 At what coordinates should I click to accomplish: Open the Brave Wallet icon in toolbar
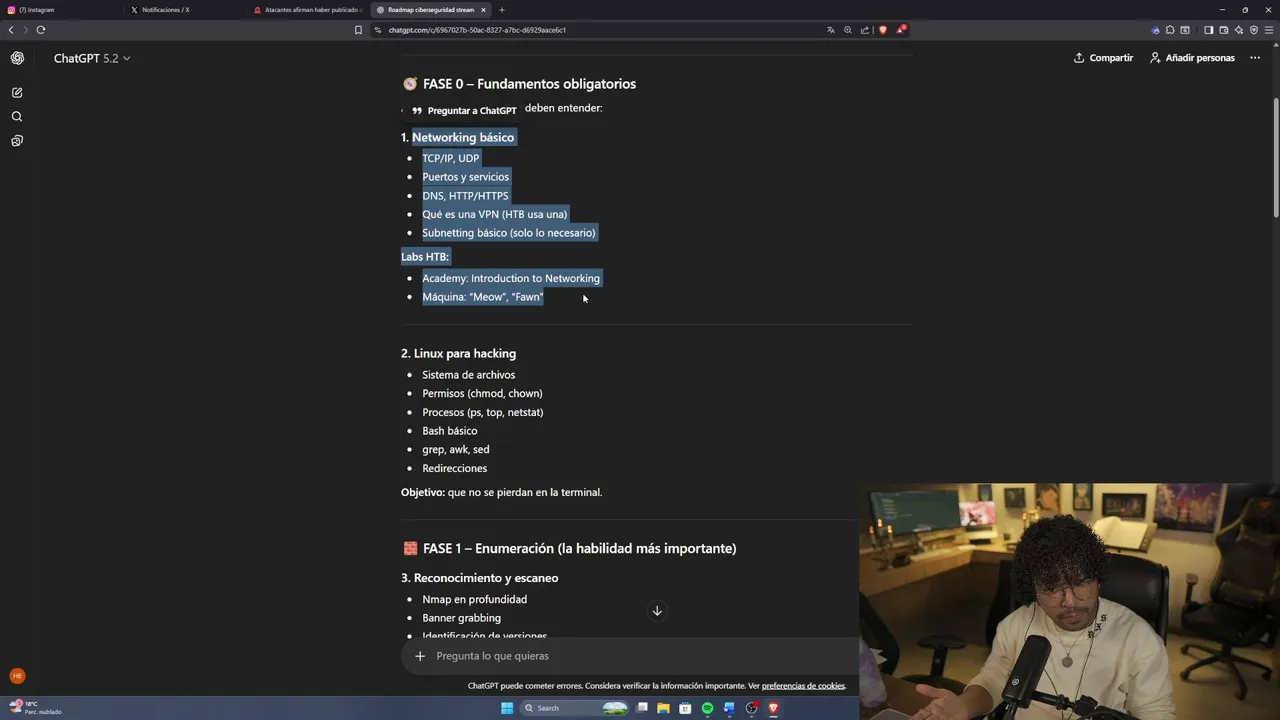(1223, 30)
